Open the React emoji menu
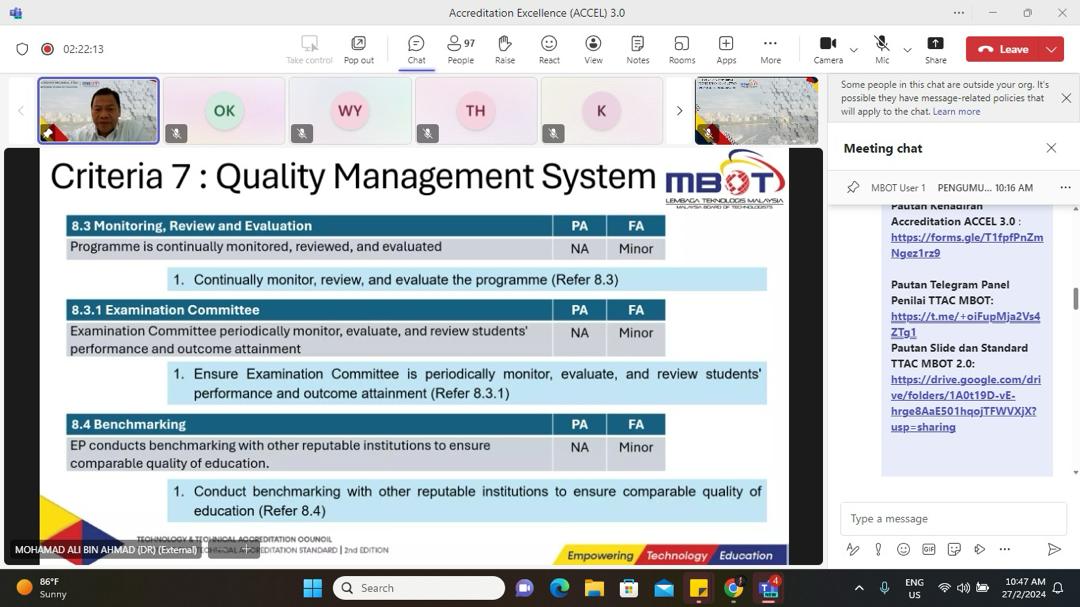Viewport: 1080px width, 607px height. click(x=549, y=48)
